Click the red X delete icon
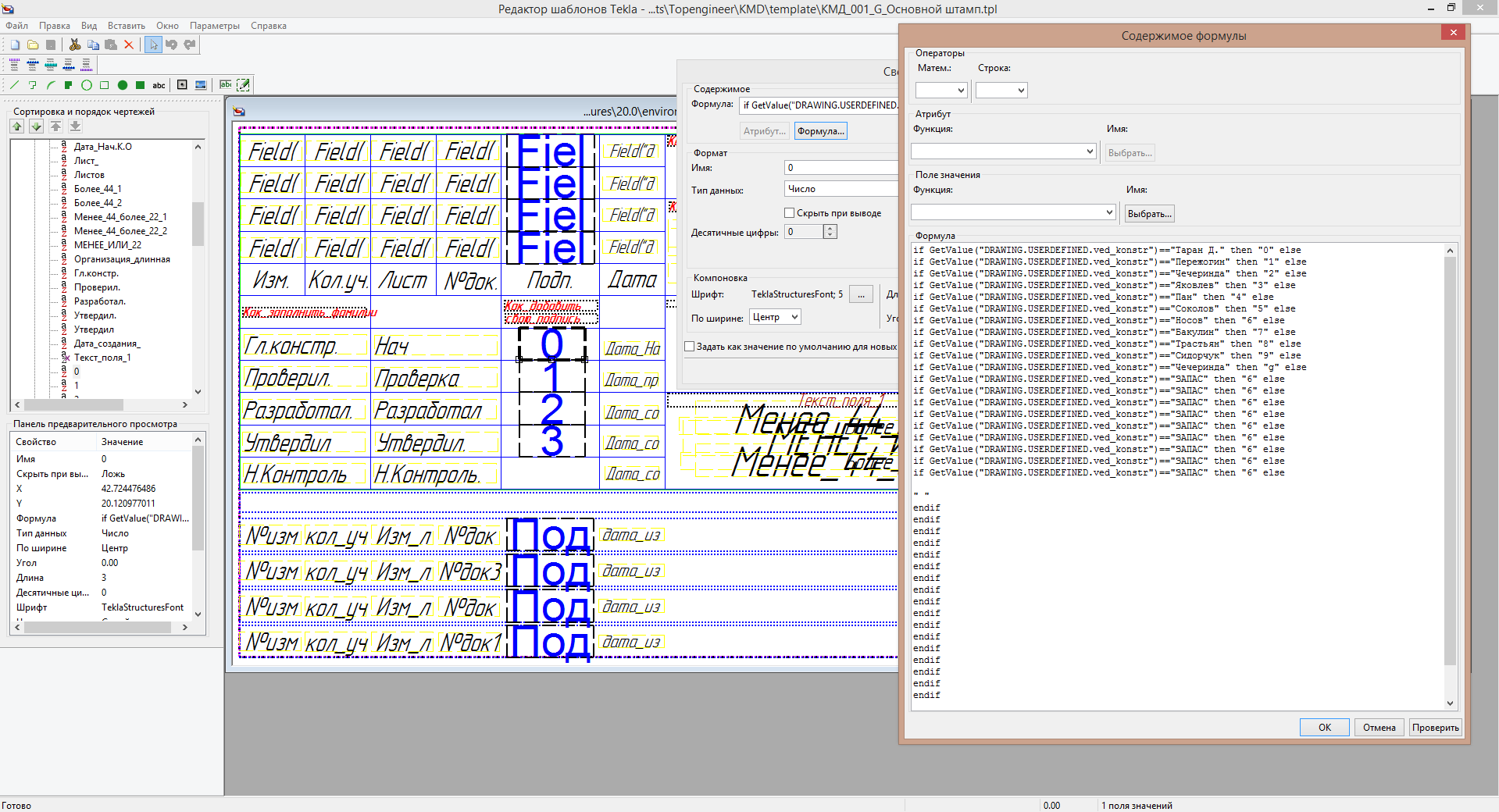This screenshot has width=1499, height=812. point(129,45)
